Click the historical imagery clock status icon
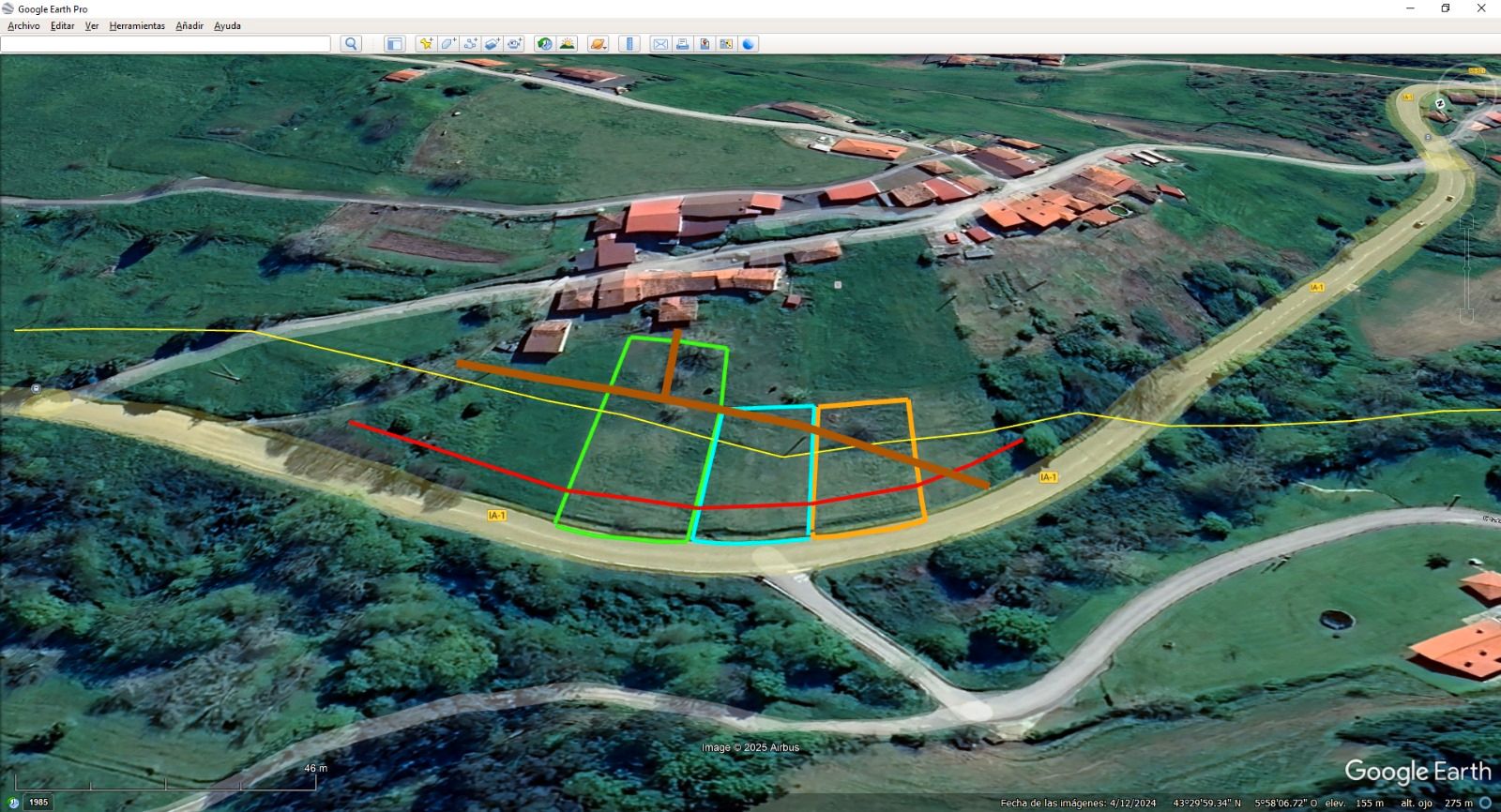The image size is (1501, 812). click(x=12, y=803)
